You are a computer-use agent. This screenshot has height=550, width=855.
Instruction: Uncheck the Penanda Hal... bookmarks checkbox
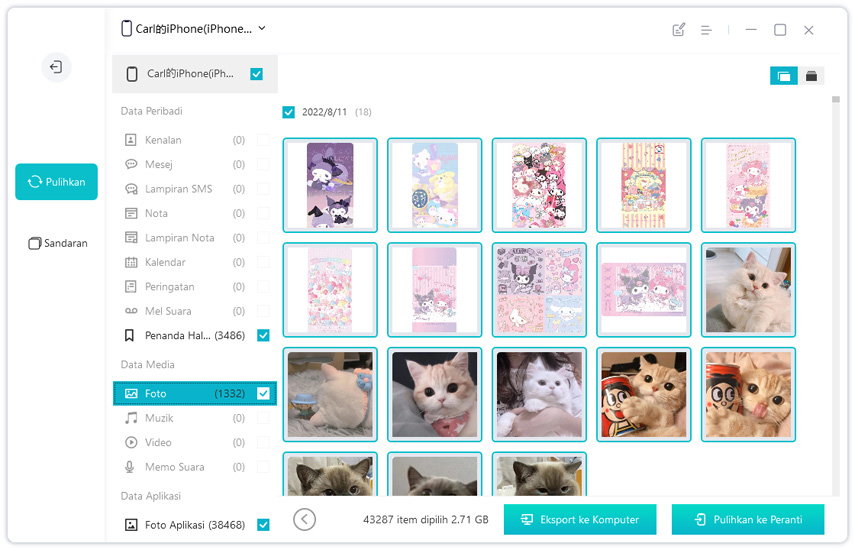click(x=263, y=336)
